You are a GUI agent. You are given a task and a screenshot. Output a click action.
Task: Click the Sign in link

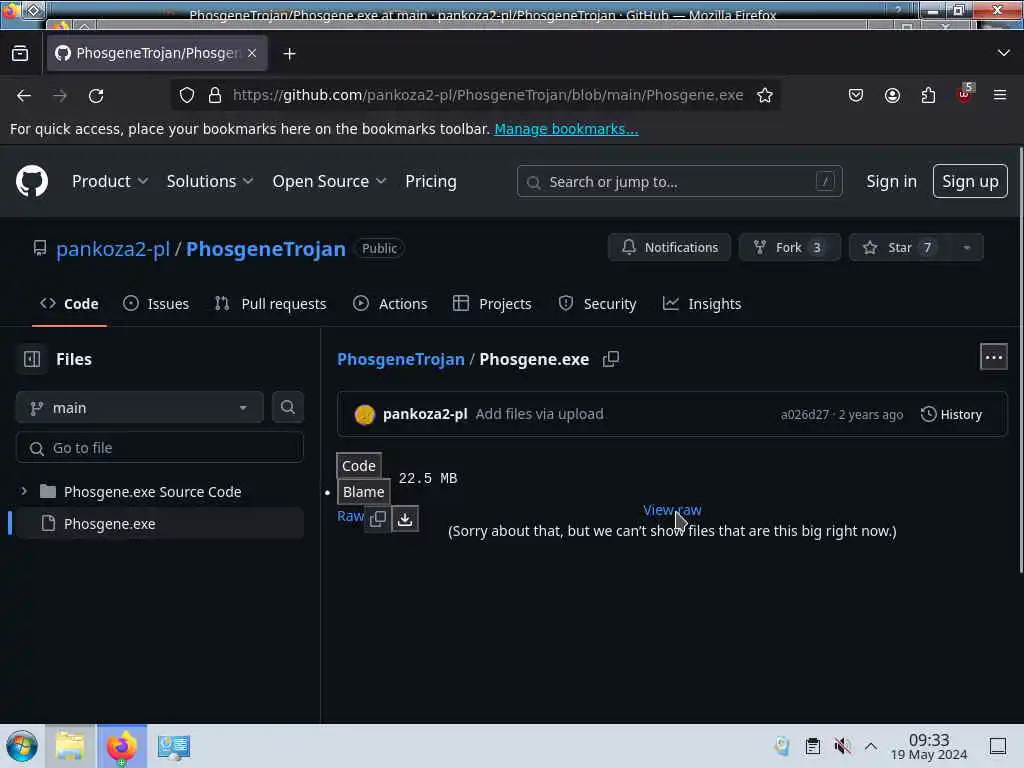click(891, 182)
